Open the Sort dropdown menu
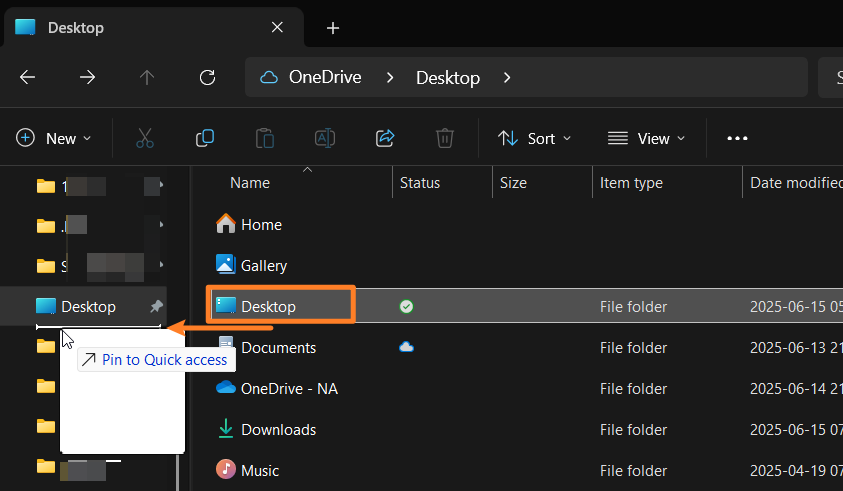 click(x=534, y=139)
